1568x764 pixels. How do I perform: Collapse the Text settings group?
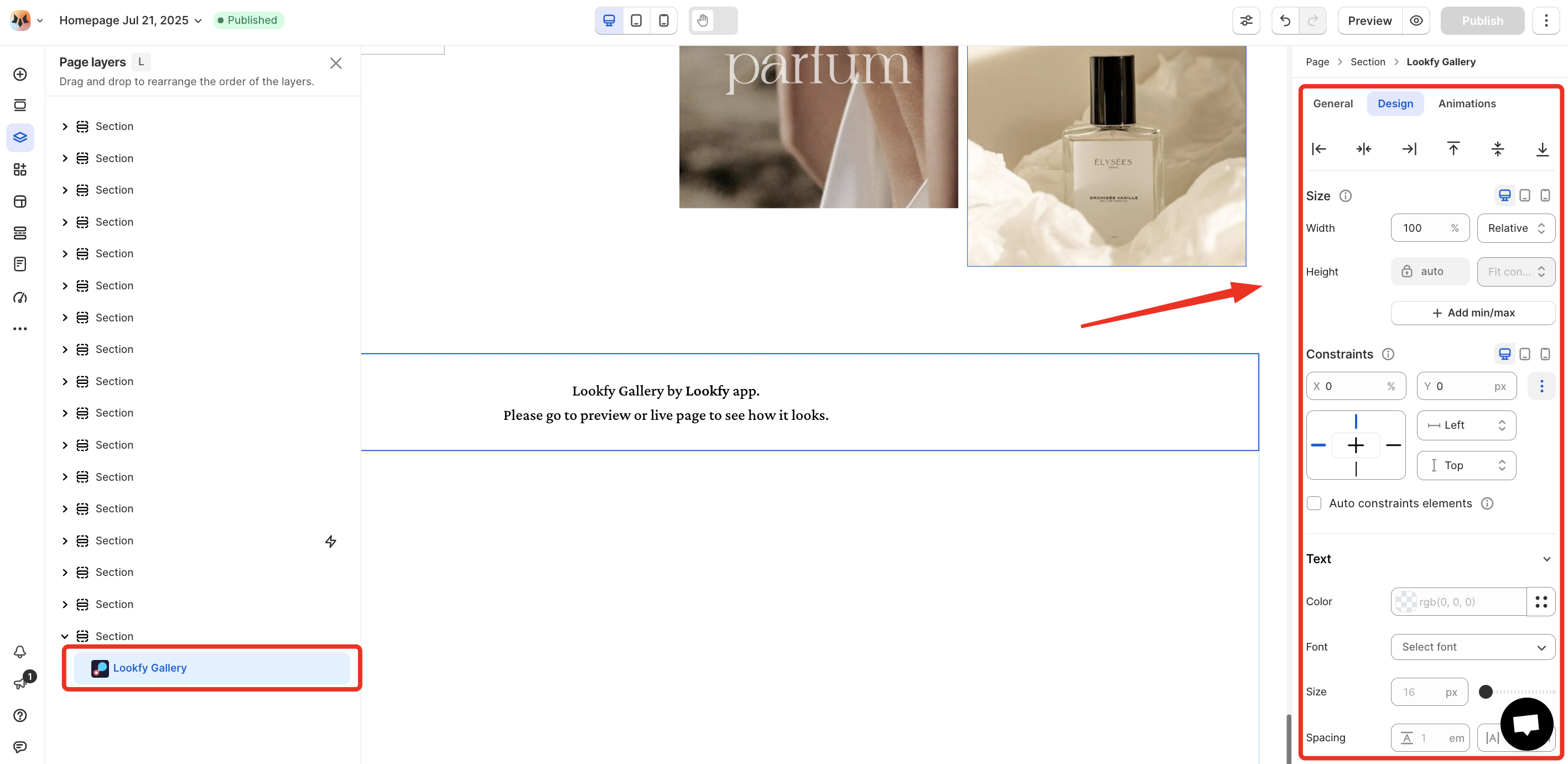1546,559
